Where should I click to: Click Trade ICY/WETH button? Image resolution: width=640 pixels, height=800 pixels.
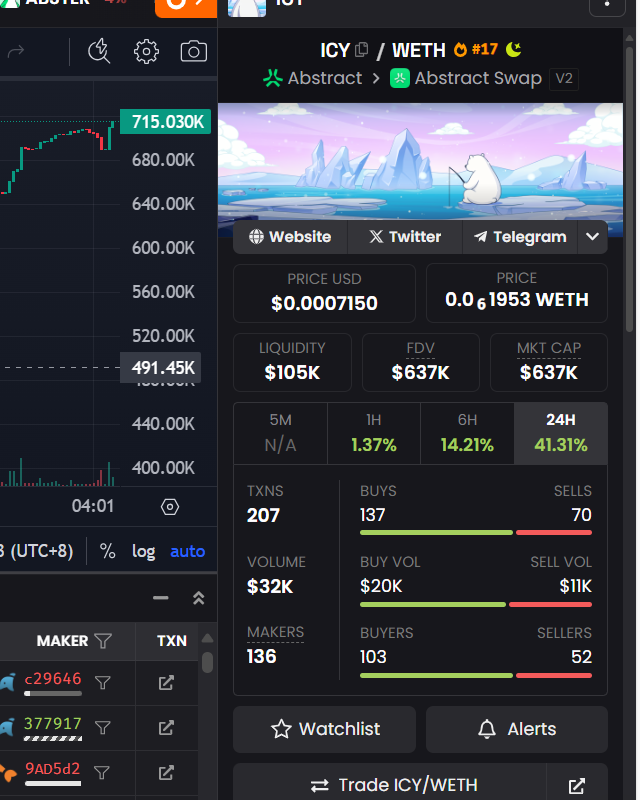390,784
